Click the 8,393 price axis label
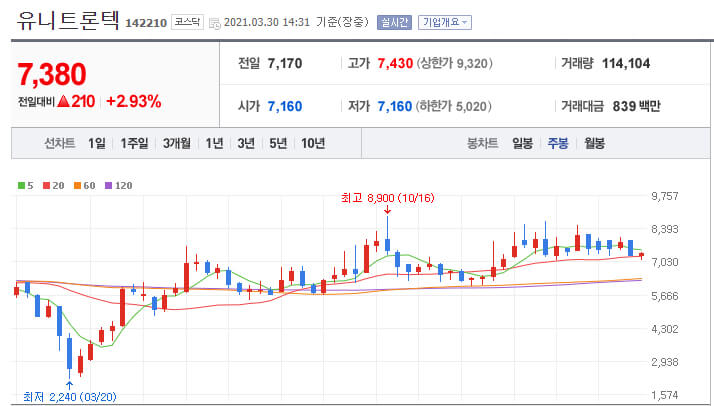The width and height of the screenshot is (714, 406). pyautogui.click(x=665, y=229)
